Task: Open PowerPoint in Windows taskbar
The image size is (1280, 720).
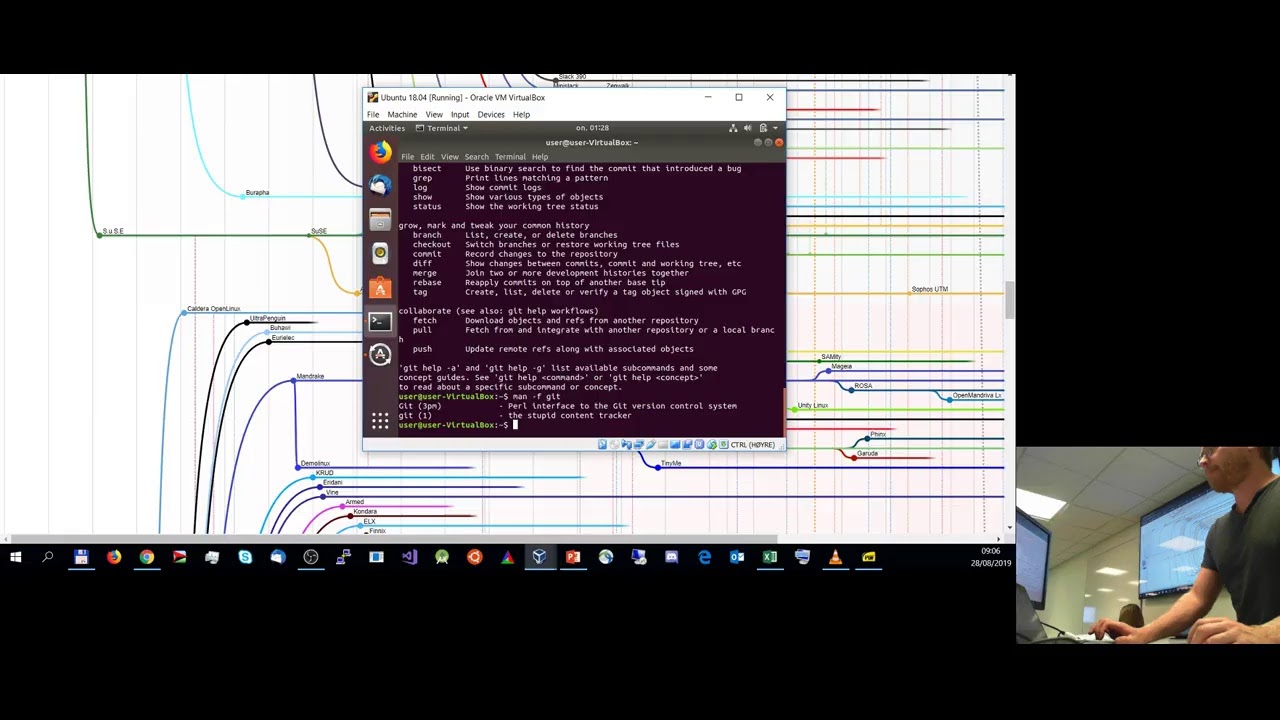Action: [x=573, y=557]
